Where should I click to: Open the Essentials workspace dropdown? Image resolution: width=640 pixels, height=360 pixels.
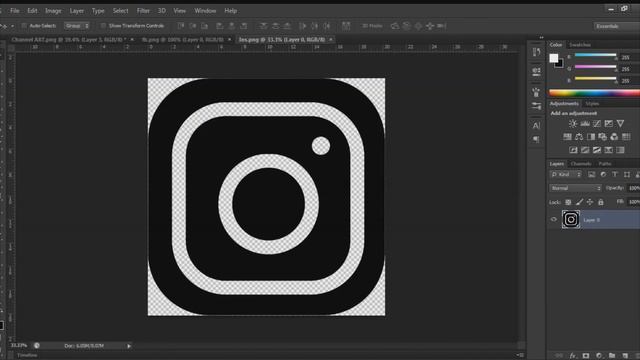(616, 26)
